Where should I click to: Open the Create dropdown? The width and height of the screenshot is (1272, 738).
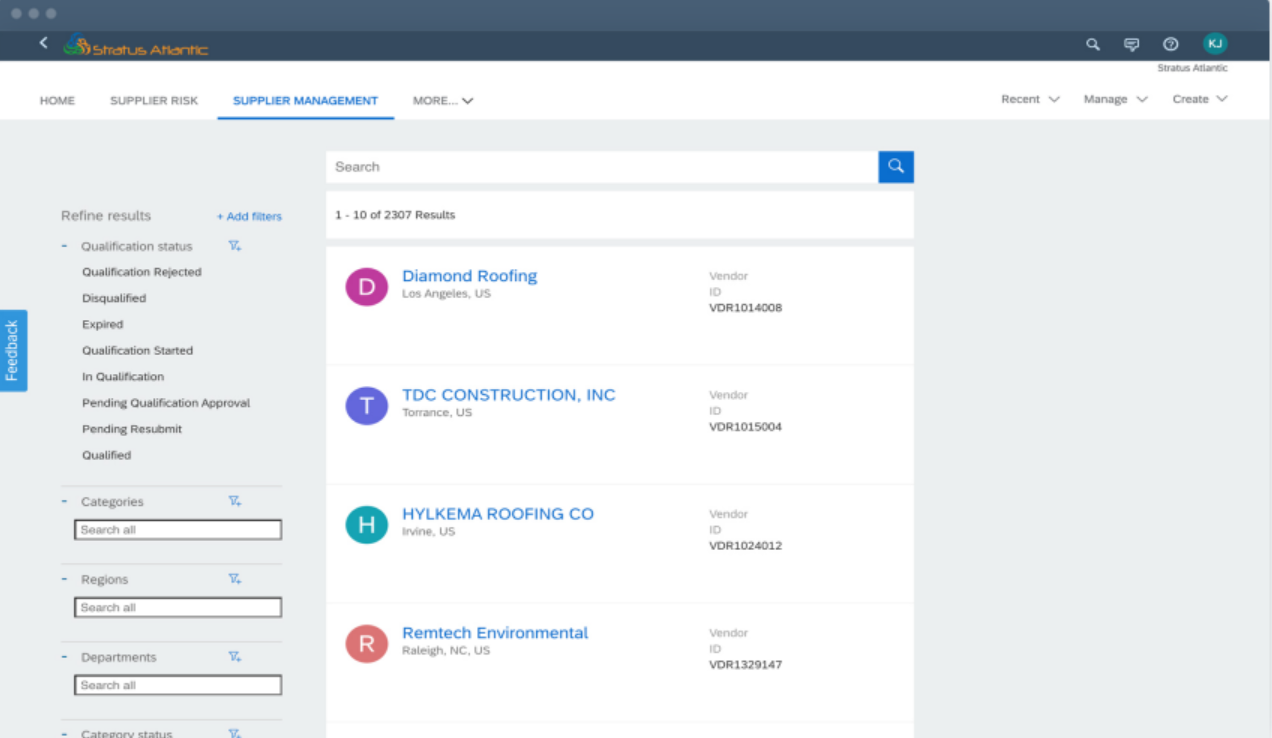[1199, 99]
